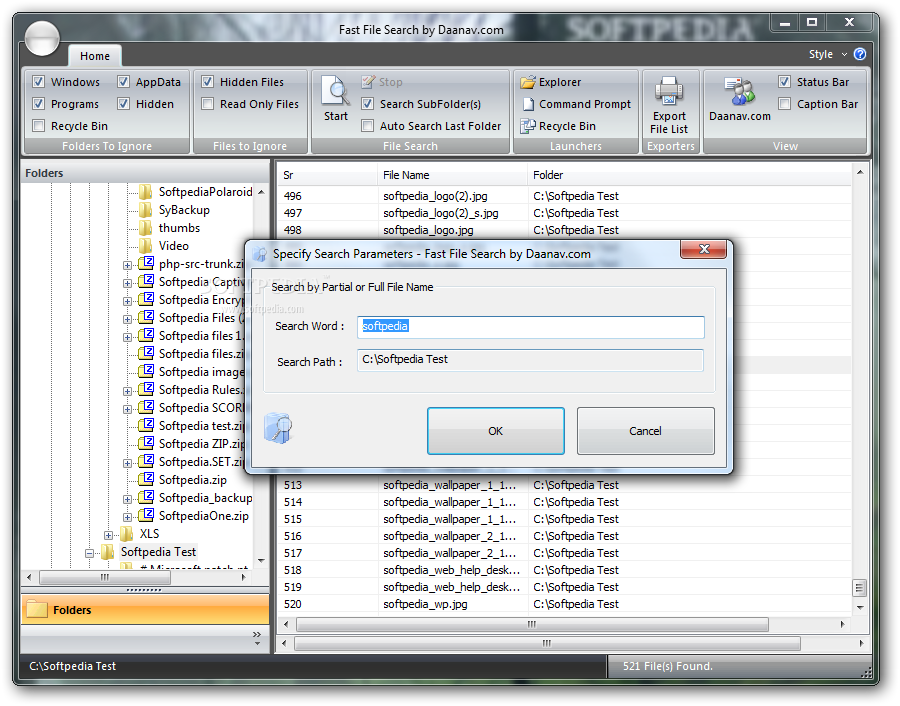Enable Auto Search Last Folder

click(367, 126)
